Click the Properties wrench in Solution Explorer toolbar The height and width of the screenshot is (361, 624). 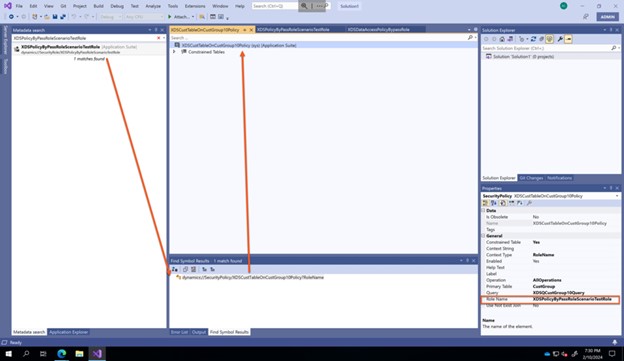coord(560,39)
